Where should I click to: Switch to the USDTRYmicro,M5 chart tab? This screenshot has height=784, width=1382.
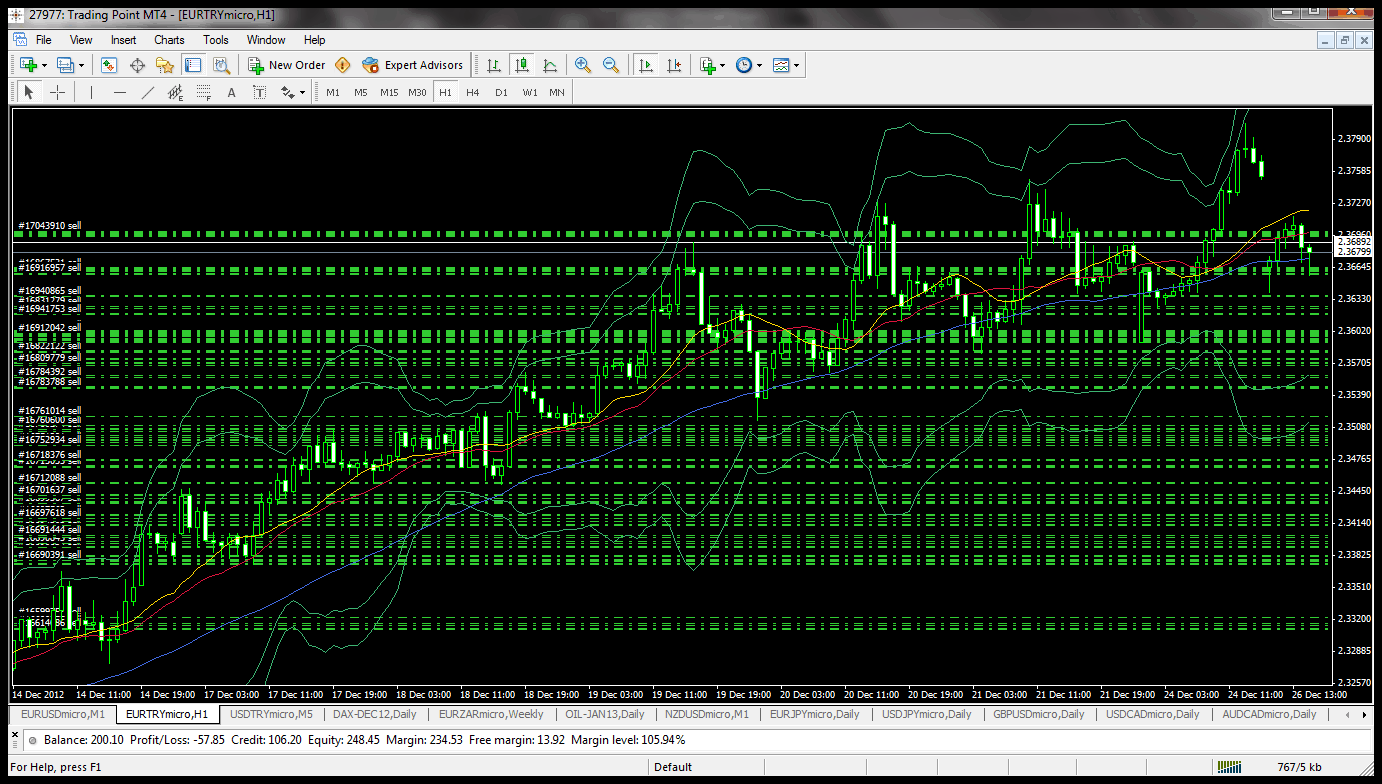point(270,714)
